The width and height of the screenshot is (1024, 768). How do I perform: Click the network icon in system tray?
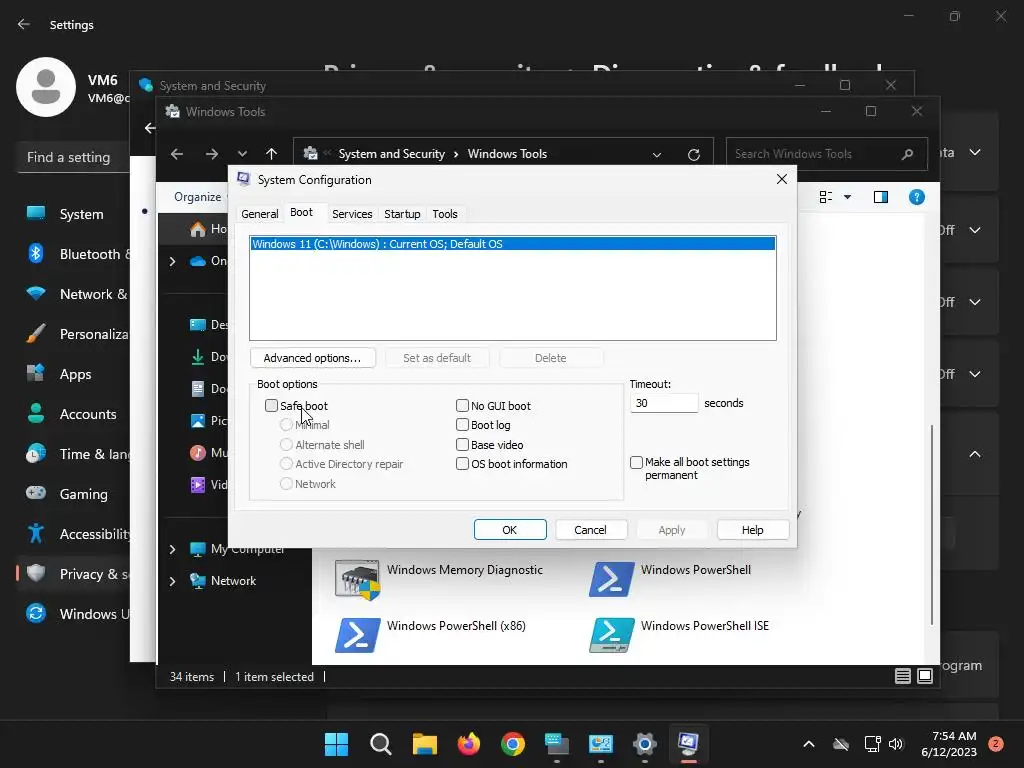(872, 744)
